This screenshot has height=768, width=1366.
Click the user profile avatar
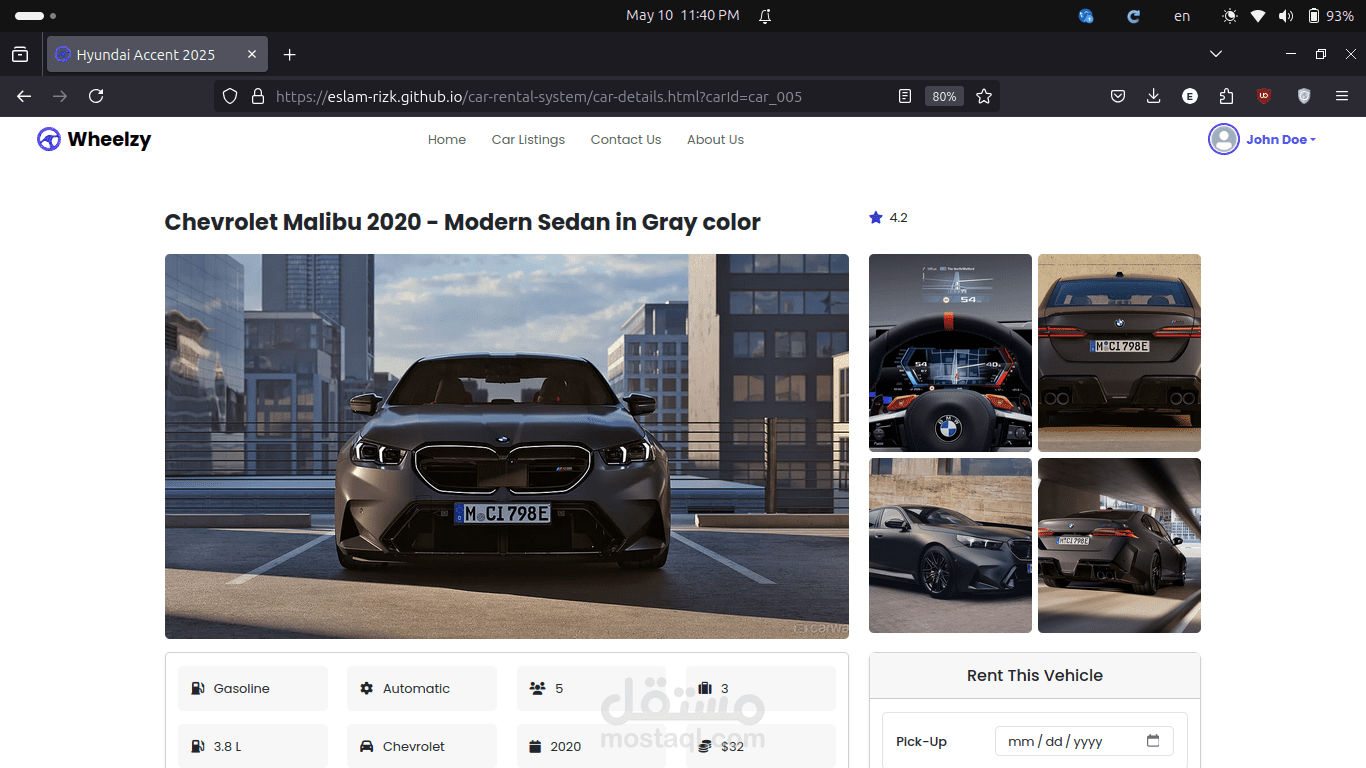(1224, 139)
